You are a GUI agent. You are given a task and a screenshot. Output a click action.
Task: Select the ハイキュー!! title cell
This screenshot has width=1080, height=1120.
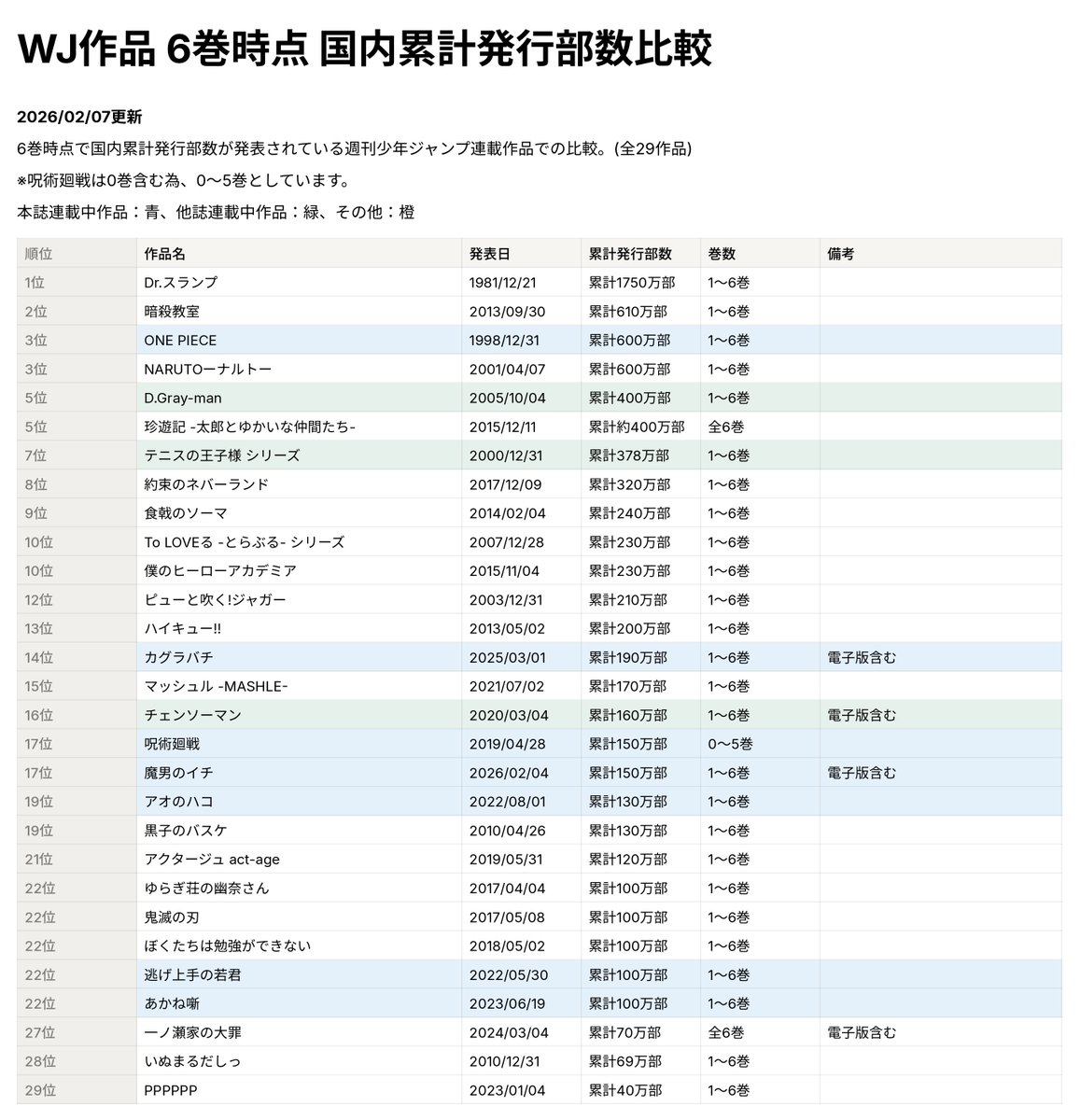click(299, 629)
